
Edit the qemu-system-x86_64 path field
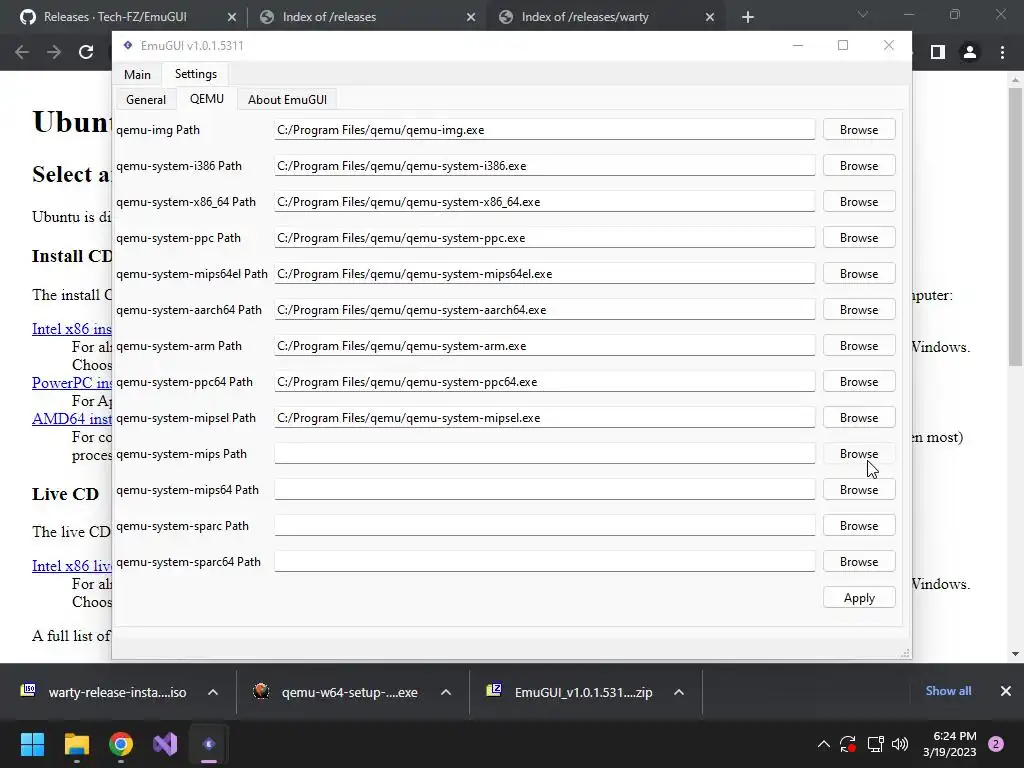coord(545,202)
